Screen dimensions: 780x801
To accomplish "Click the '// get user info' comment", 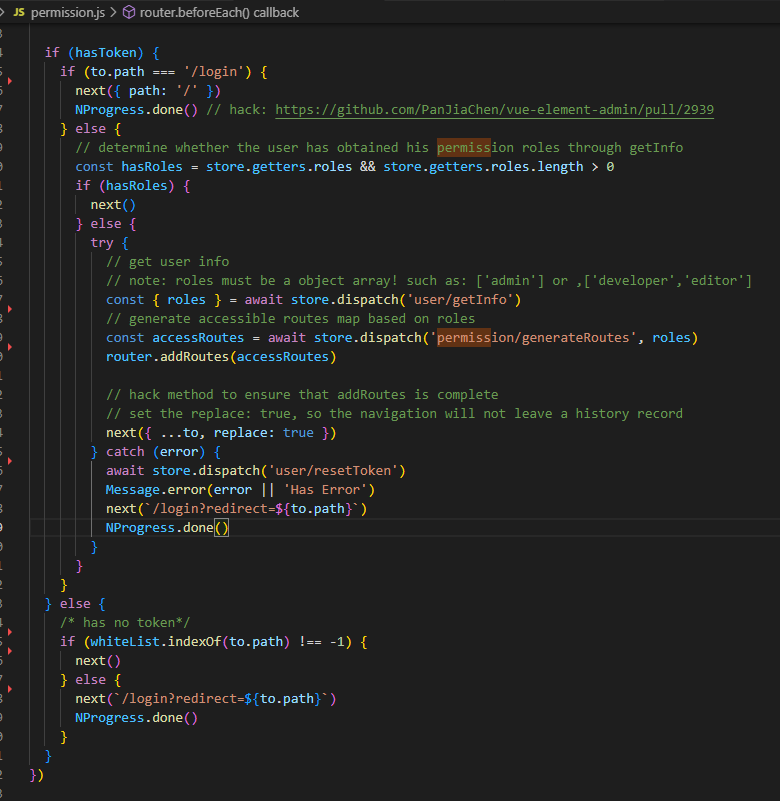I will (x=168, y=262).
